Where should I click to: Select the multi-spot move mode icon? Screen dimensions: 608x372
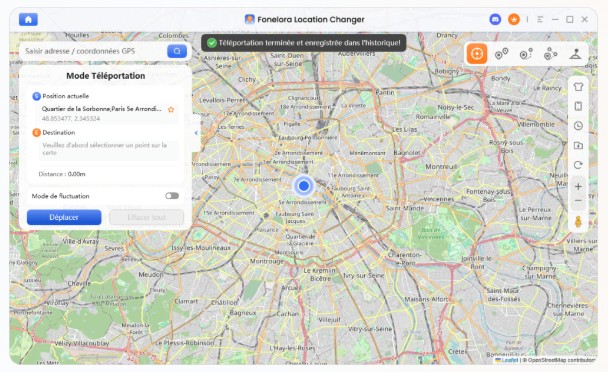(x=526, y=54)
